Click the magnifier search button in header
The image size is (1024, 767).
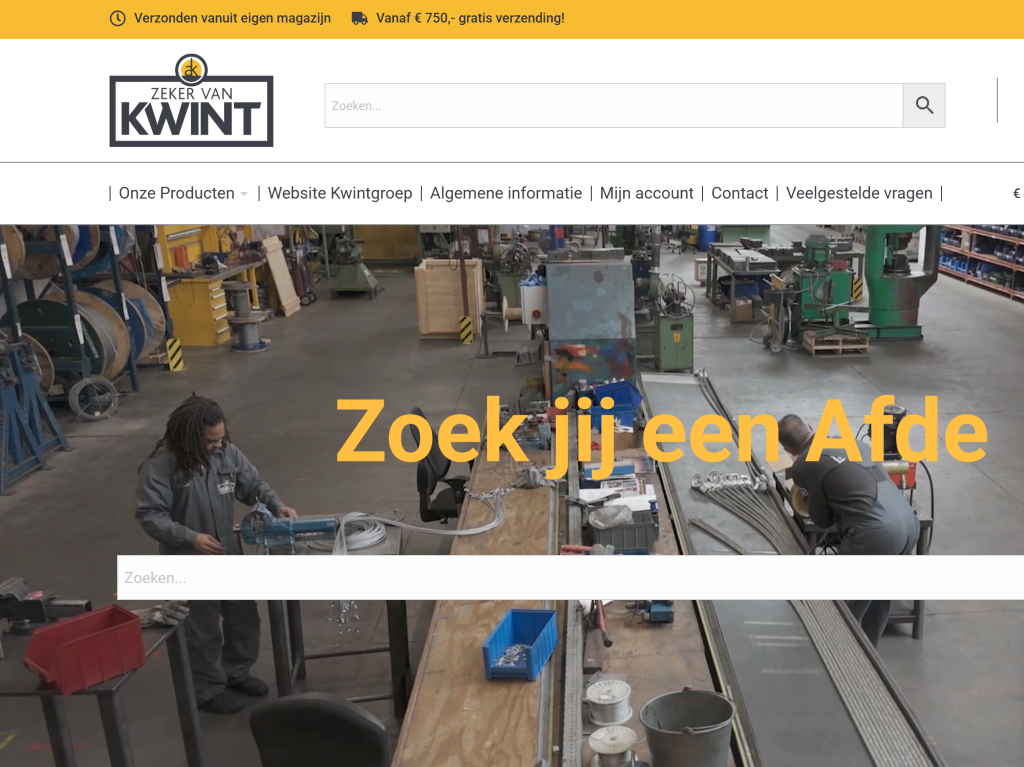tap(924, 105)
